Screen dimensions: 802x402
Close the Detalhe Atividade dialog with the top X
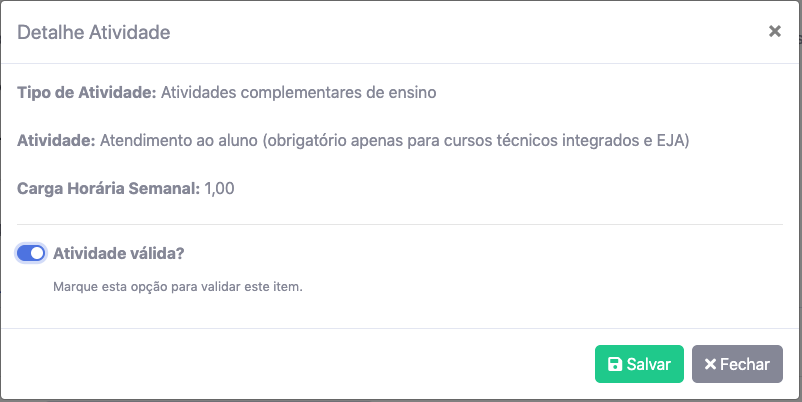(774, 32)
